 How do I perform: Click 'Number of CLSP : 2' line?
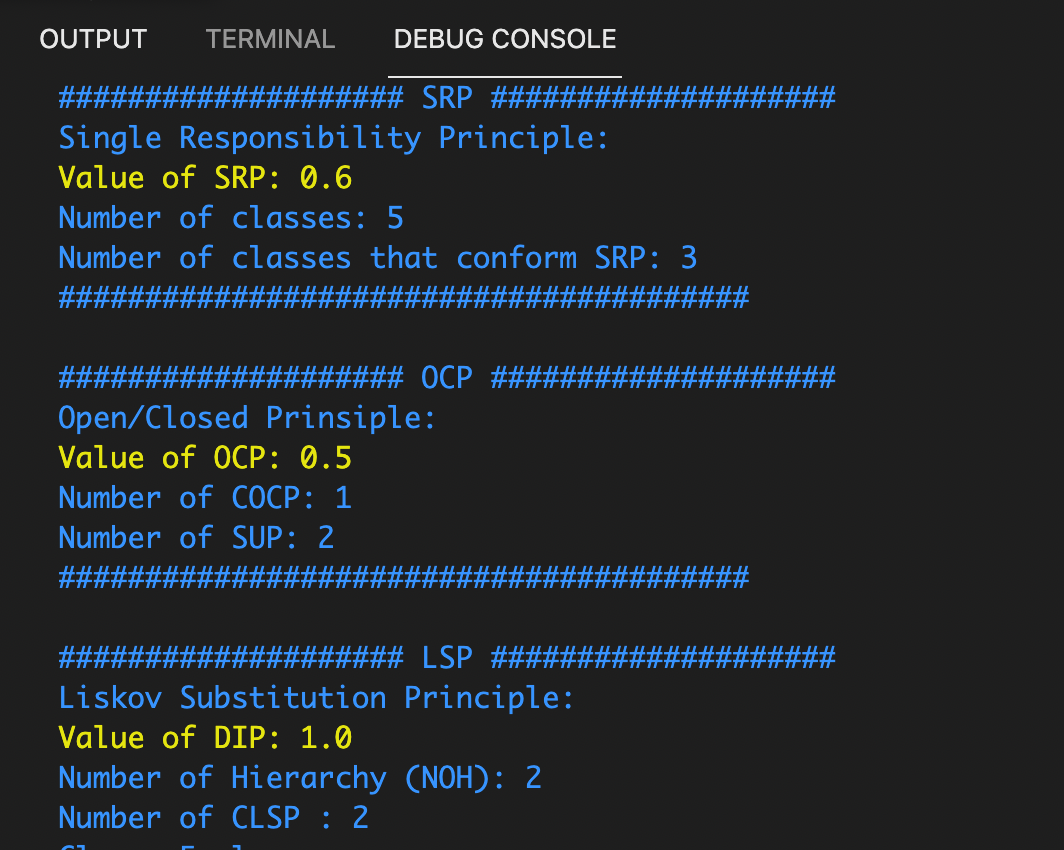[214, 819]
